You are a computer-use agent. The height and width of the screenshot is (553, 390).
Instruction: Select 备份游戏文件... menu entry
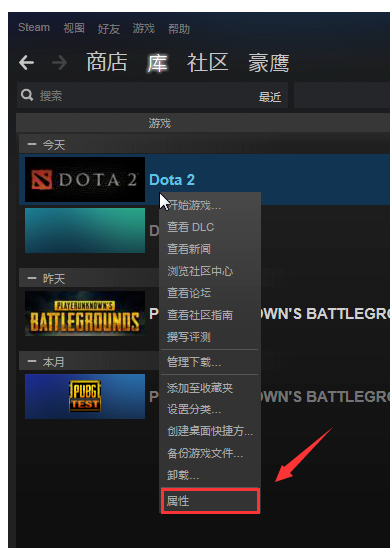coord(210,453)
